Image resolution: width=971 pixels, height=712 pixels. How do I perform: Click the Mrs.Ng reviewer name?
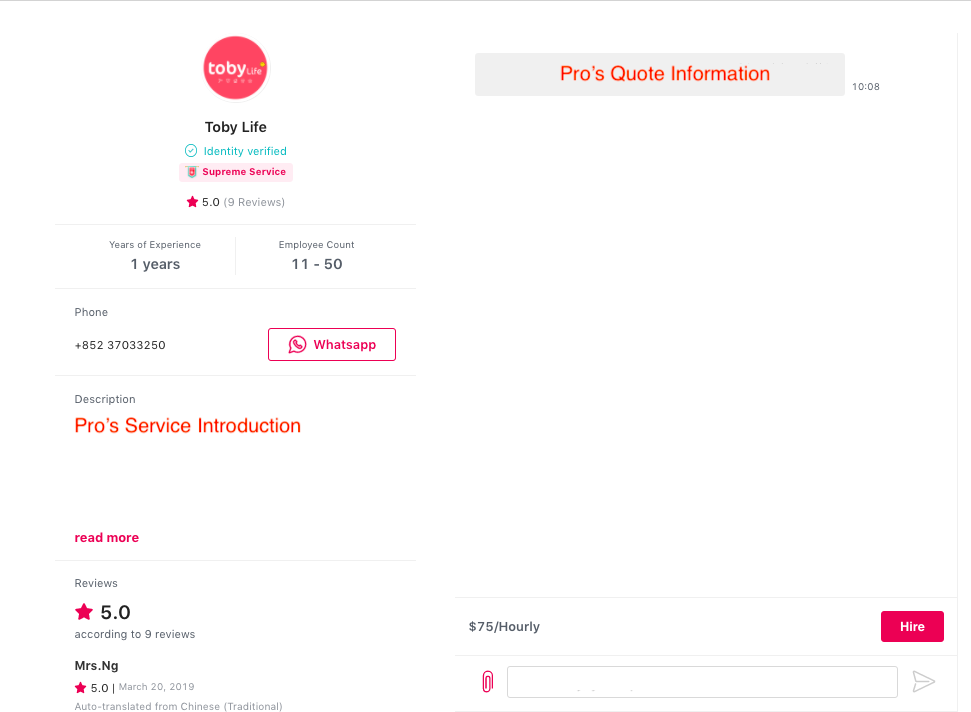click(97, 666)
